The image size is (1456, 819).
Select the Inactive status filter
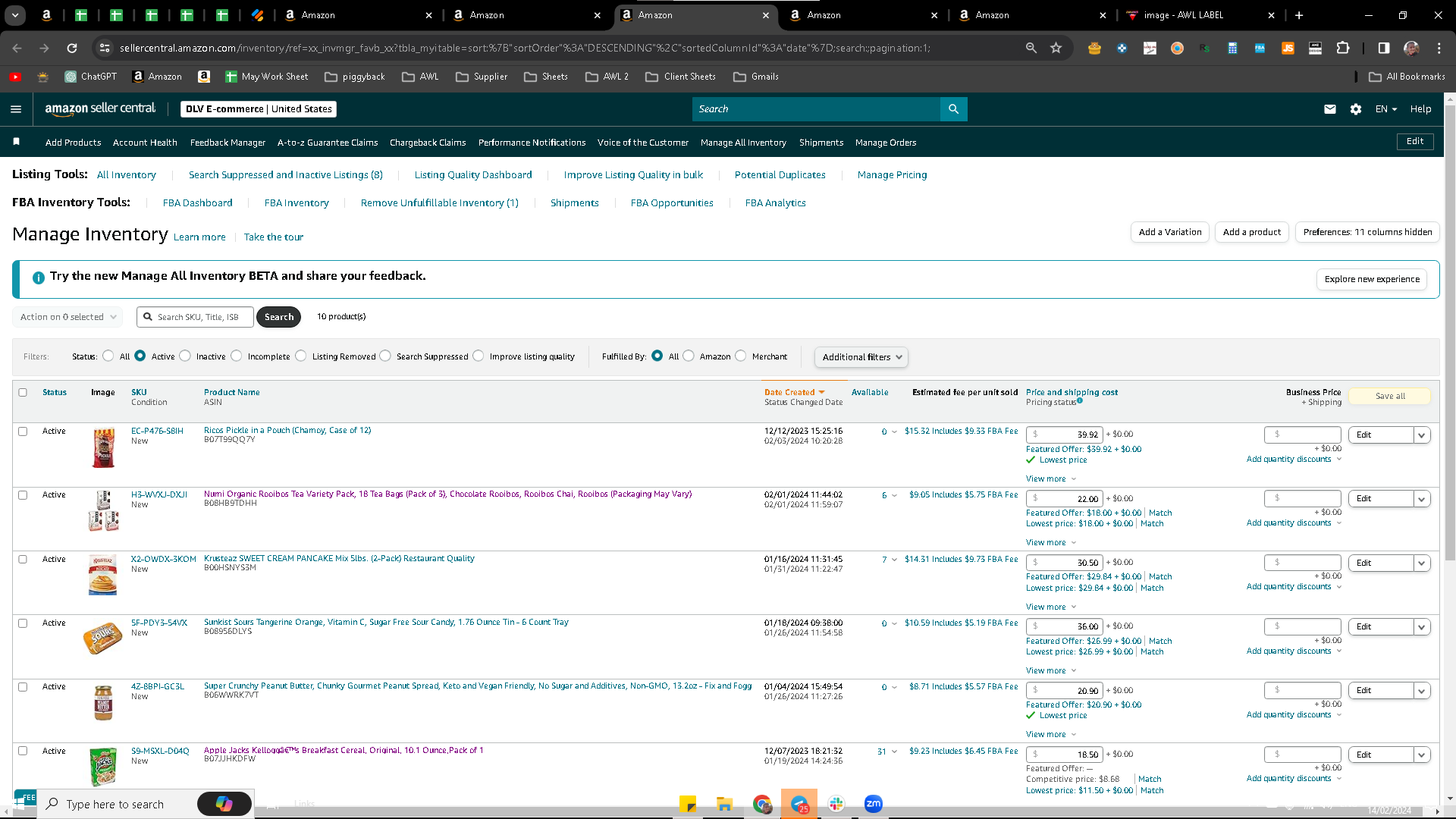tap(185, 356)
